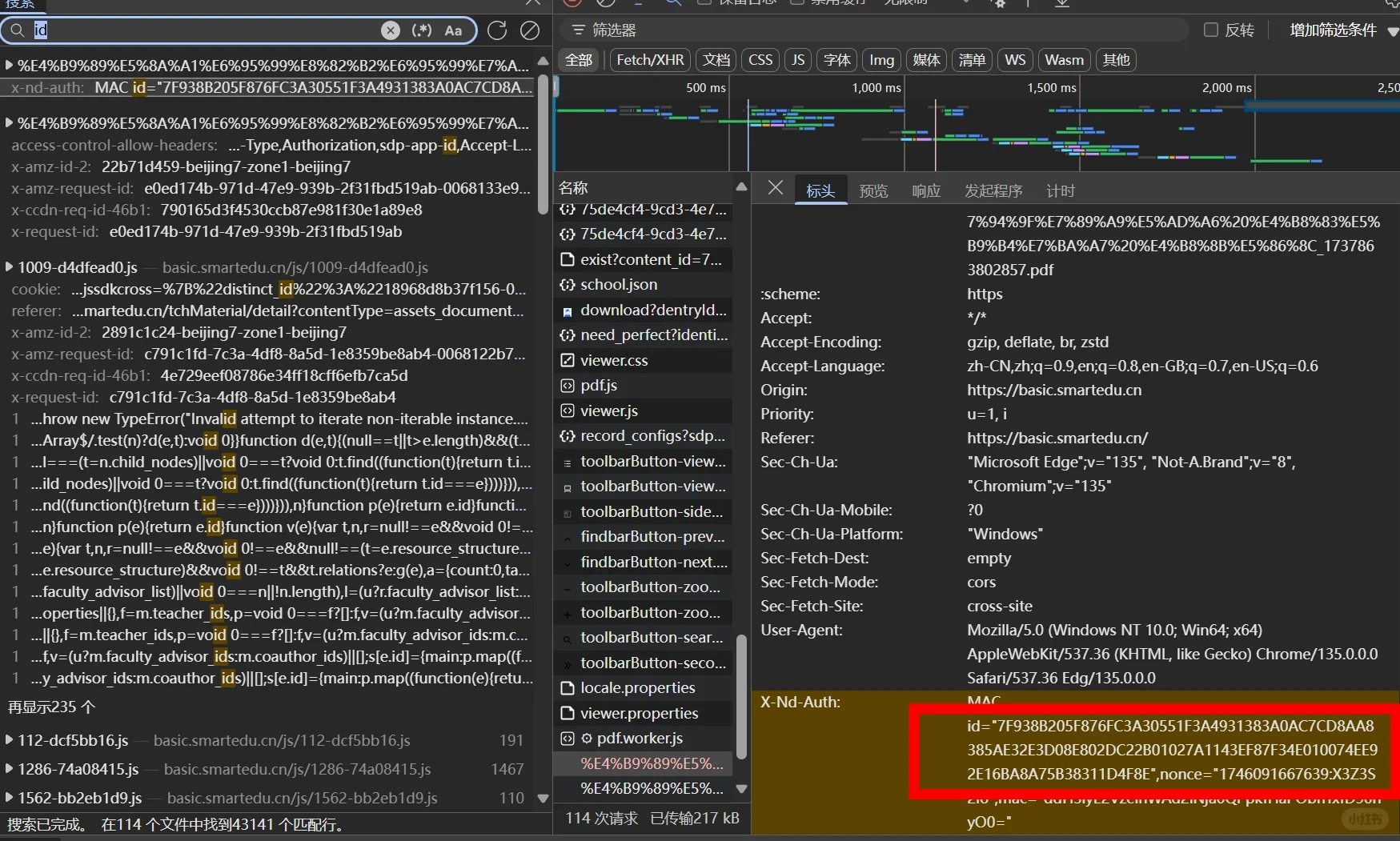Select the toolbarButton-sear request
1400x841 pixels.
coord(644,638)
